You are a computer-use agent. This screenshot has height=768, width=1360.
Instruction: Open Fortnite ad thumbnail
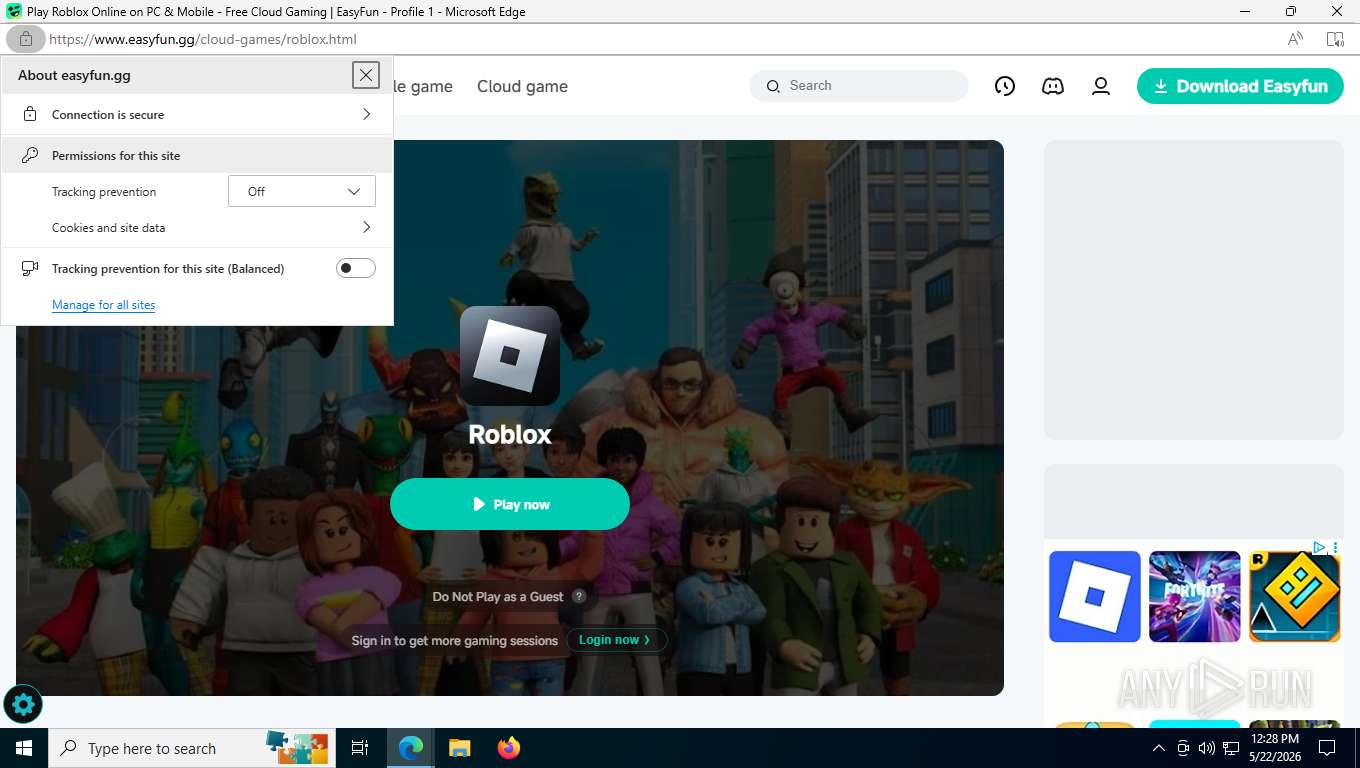click(x=1195, y=597)
